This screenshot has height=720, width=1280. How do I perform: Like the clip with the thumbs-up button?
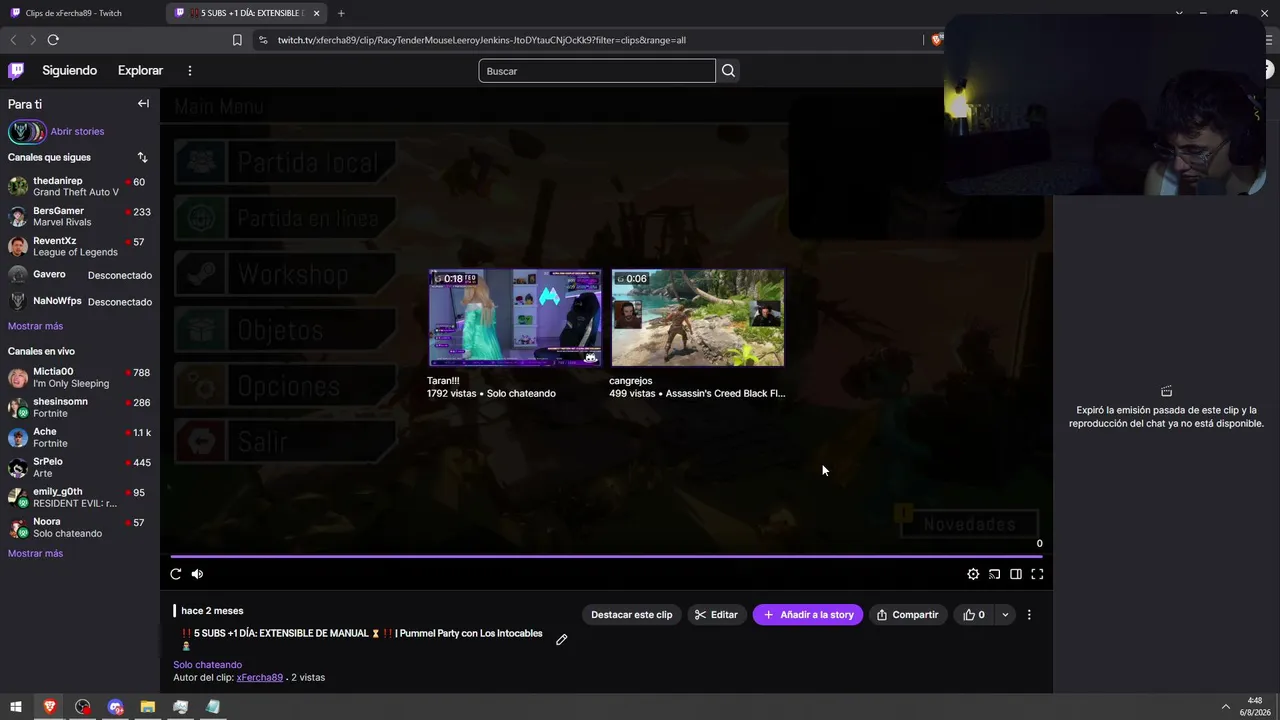pos(974,615)
